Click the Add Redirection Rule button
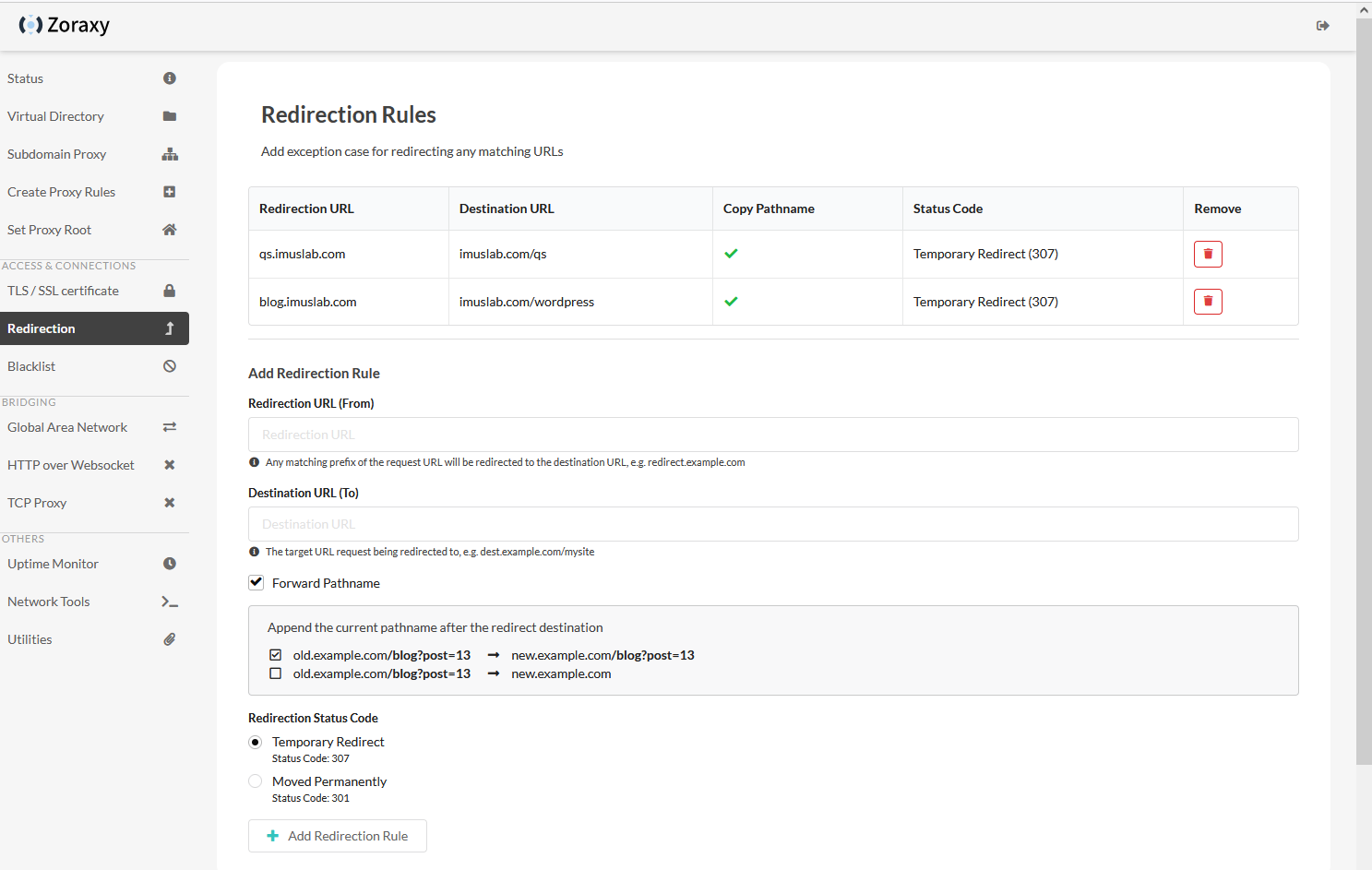Image resolution: width=1372 pixels, height=870 pixels. 338,836
